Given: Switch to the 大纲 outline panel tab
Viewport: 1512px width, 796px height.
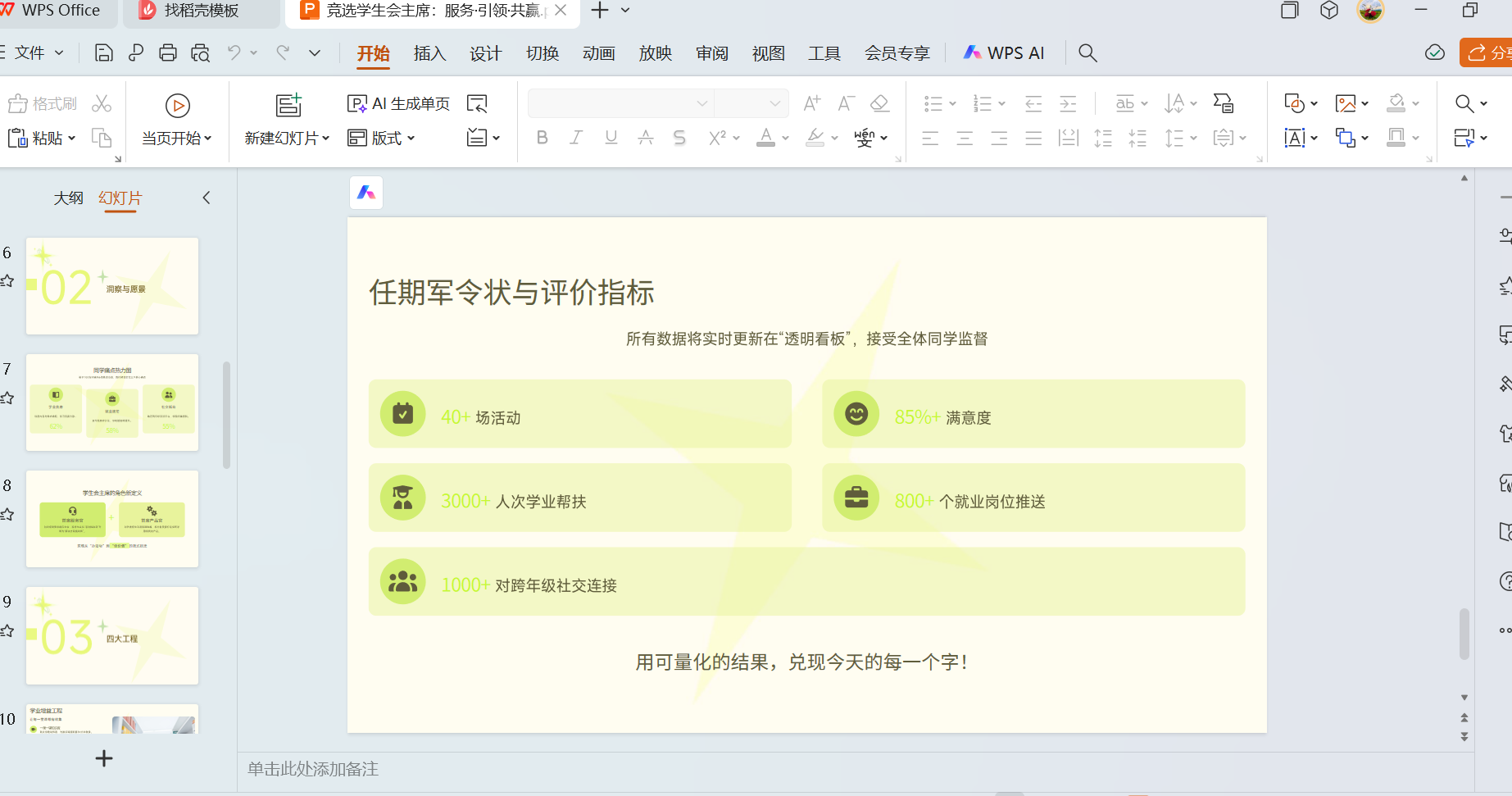Looking at the screenshot, I should [69, 198].
